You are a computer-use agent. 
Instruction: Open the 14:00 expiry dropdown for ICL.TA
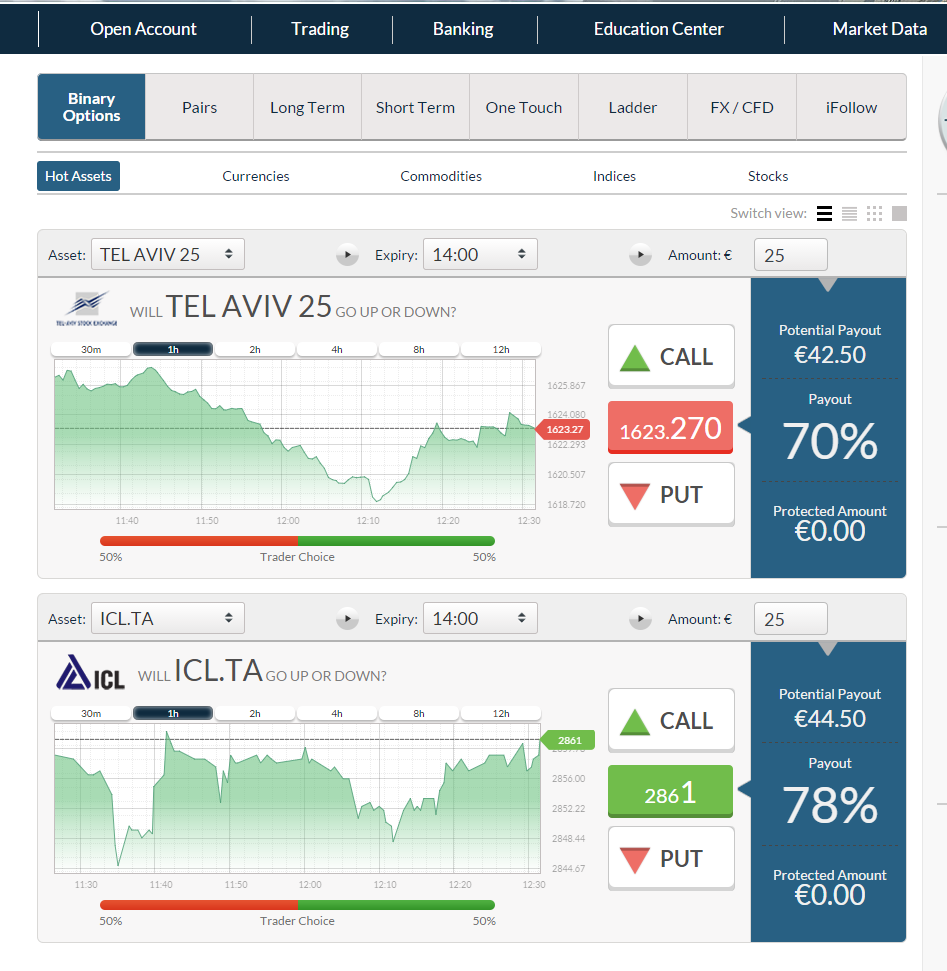click(480, 619)
